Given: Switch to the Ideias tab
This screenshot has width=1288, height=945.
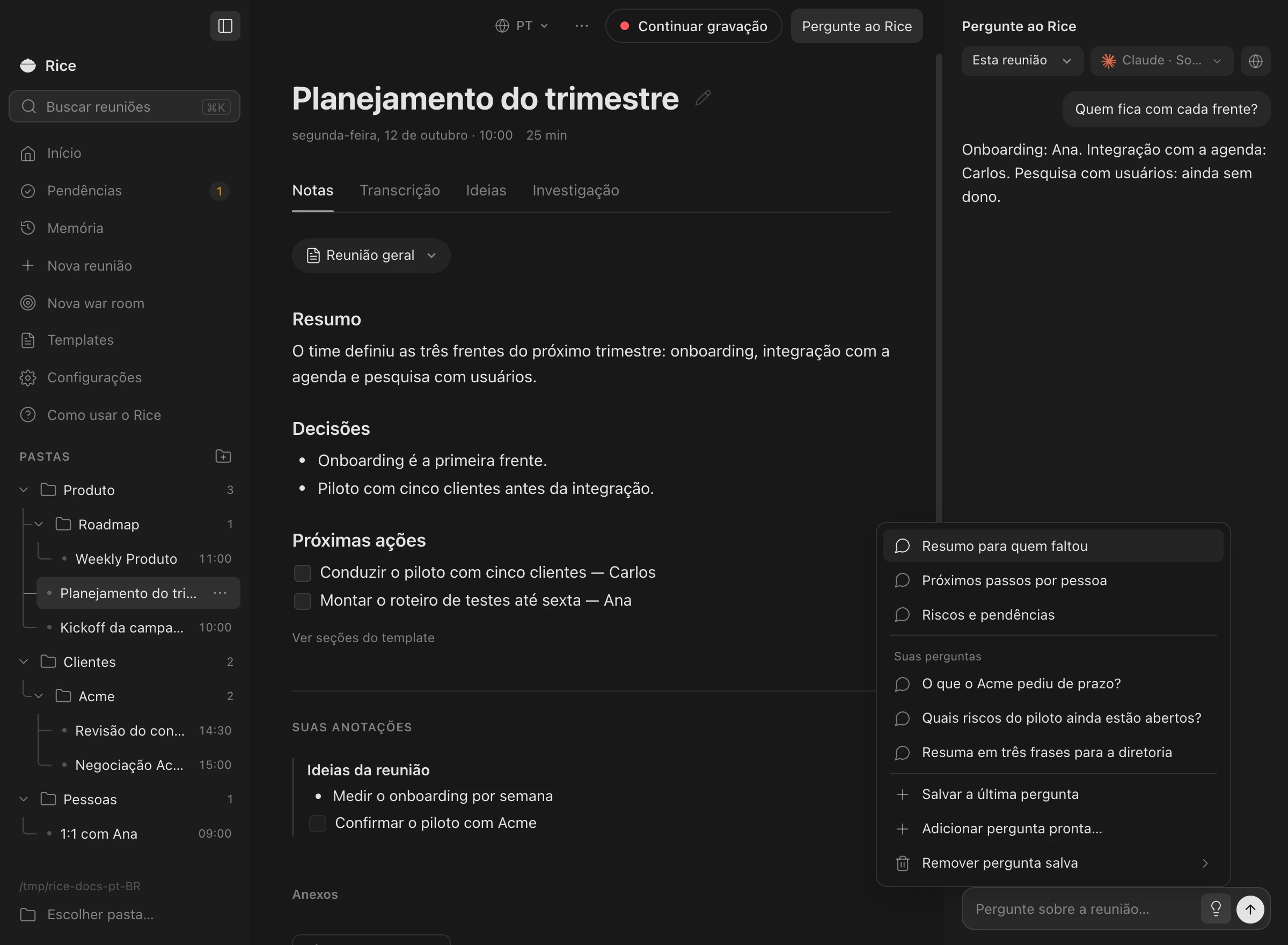Looking at the screenshot, I should pos(486,191).
